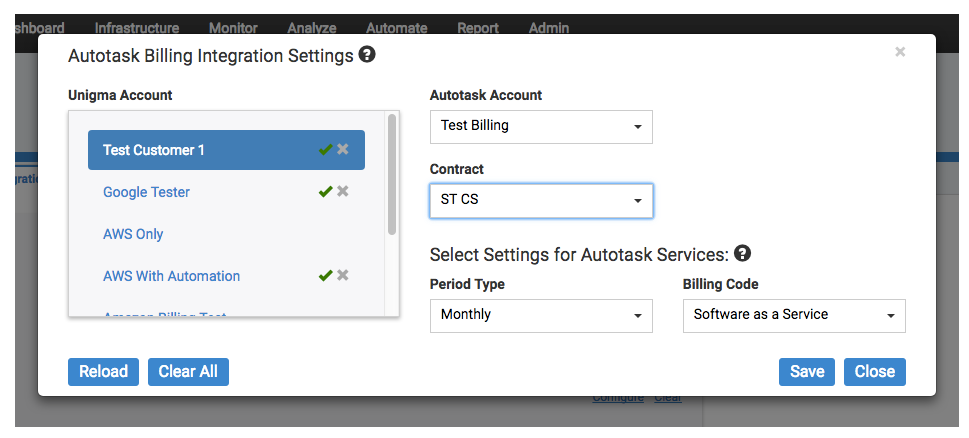969x438 pixels.
Task: Open help icon beside Autotask Billing Integration Settings
Action: pos(367,56)
